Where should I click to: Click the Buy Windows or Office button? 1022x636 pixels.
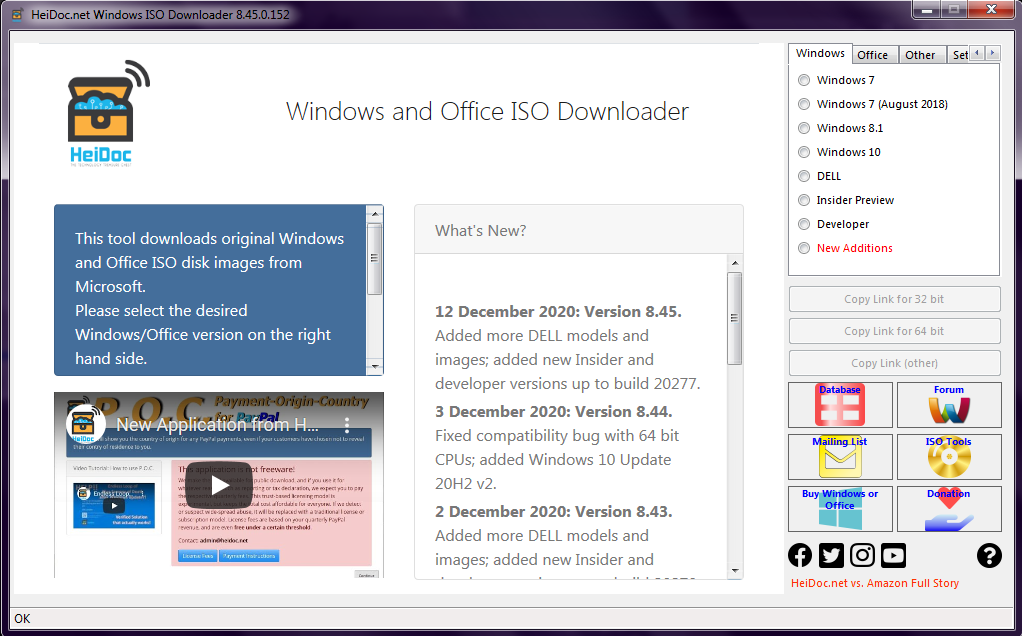pos(840,509)
